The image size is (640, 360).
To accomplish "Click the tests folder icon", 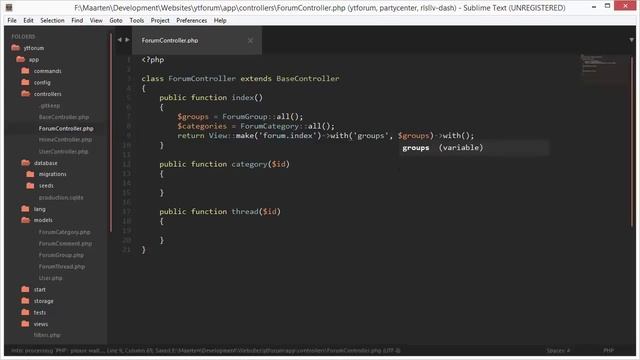I will click(x=25, y=312).
